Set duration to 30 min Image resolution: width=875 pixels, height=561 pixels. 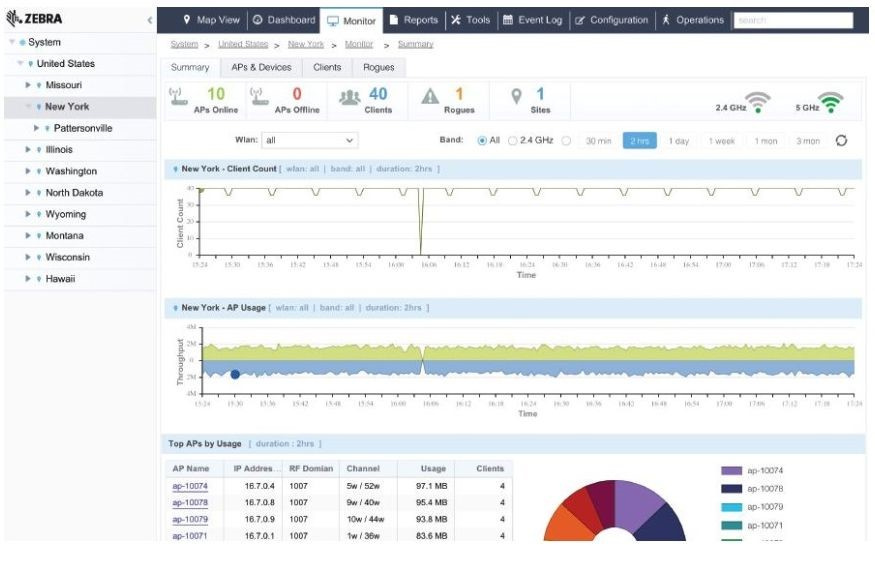coord(598,141)
